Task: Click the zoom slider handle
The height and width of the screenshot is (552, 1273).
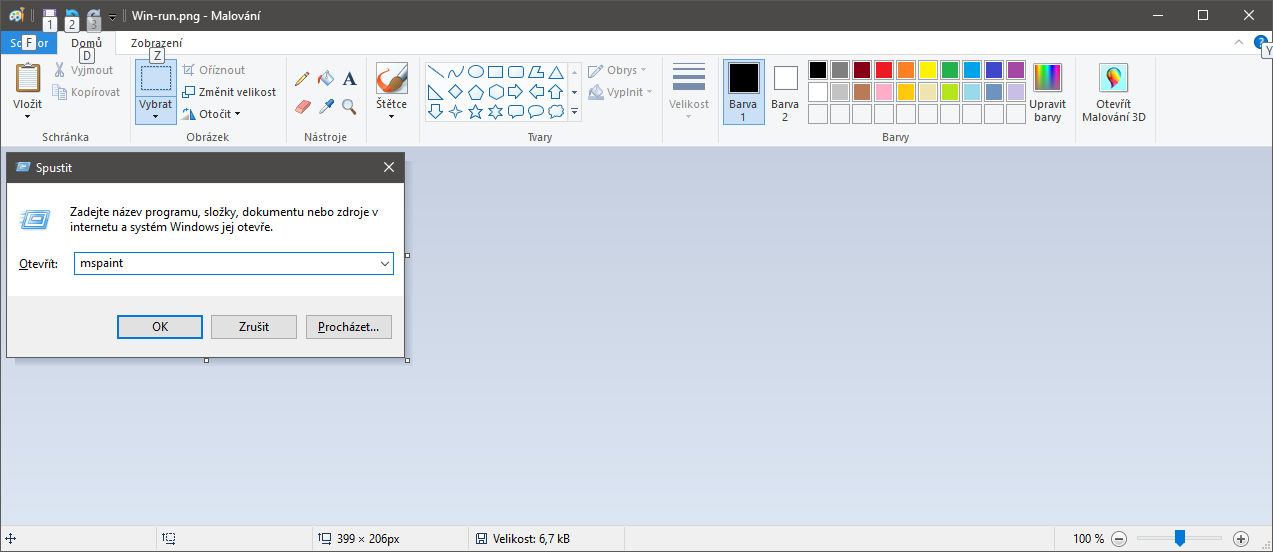Action: [1180, 538]
